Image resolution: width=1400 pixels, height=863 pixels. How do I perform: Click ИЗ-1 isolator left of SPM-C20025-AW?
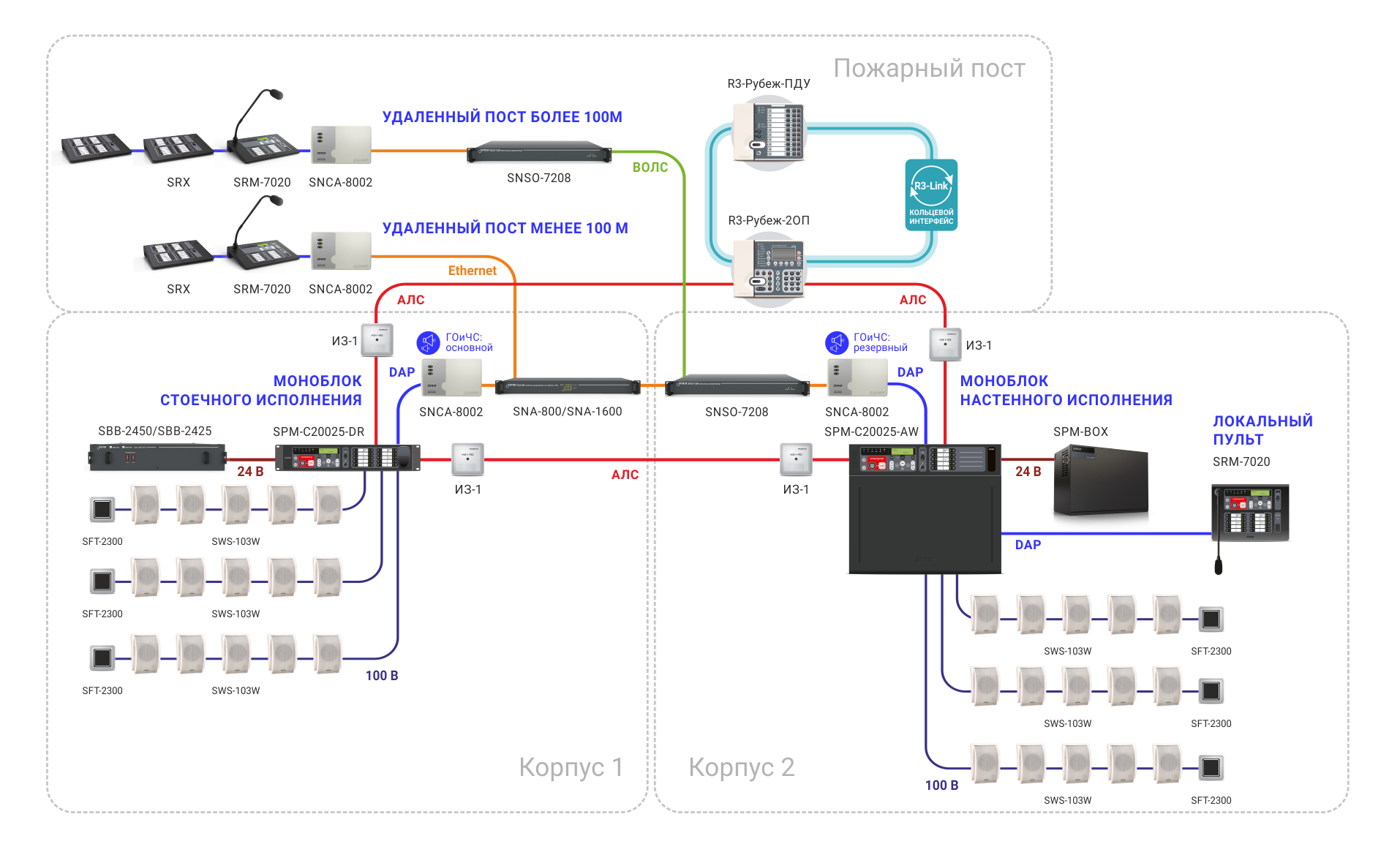(797, 459)
